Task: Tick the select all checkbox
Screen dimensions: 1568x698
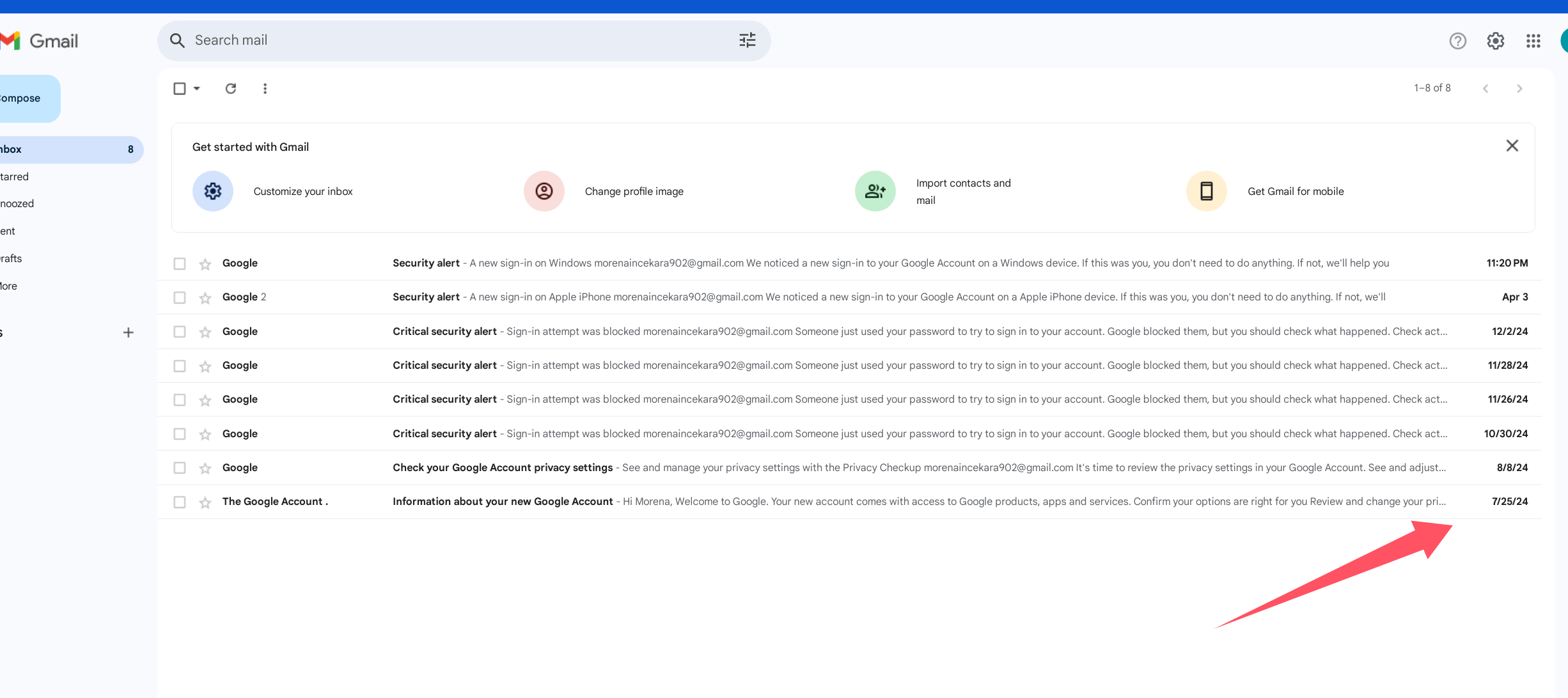Action: point(180,88)
